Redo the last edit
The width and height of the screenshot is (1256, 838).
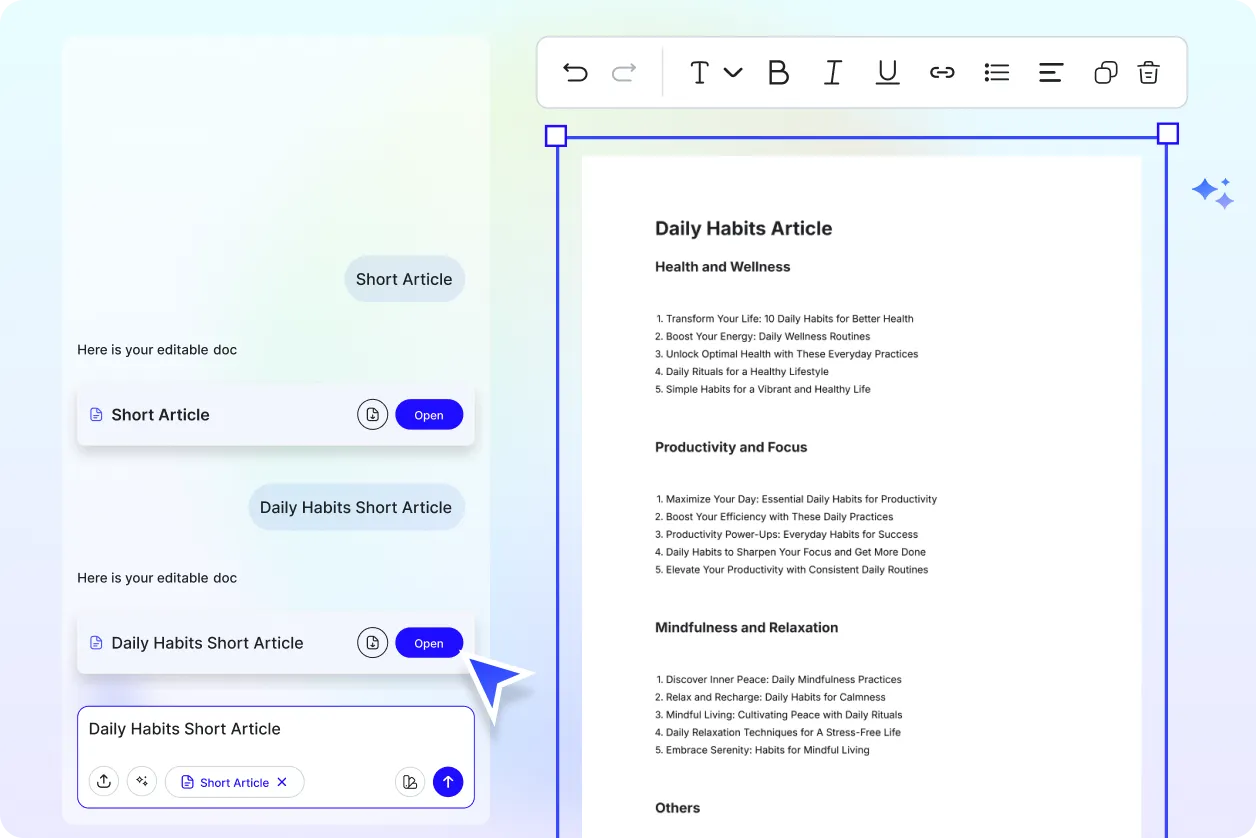click(623, 72)
